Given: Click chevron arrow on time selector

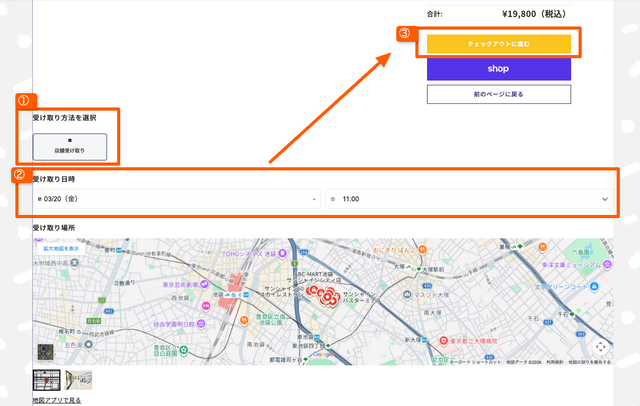Looking at the screenshot, I should (605, 199).
